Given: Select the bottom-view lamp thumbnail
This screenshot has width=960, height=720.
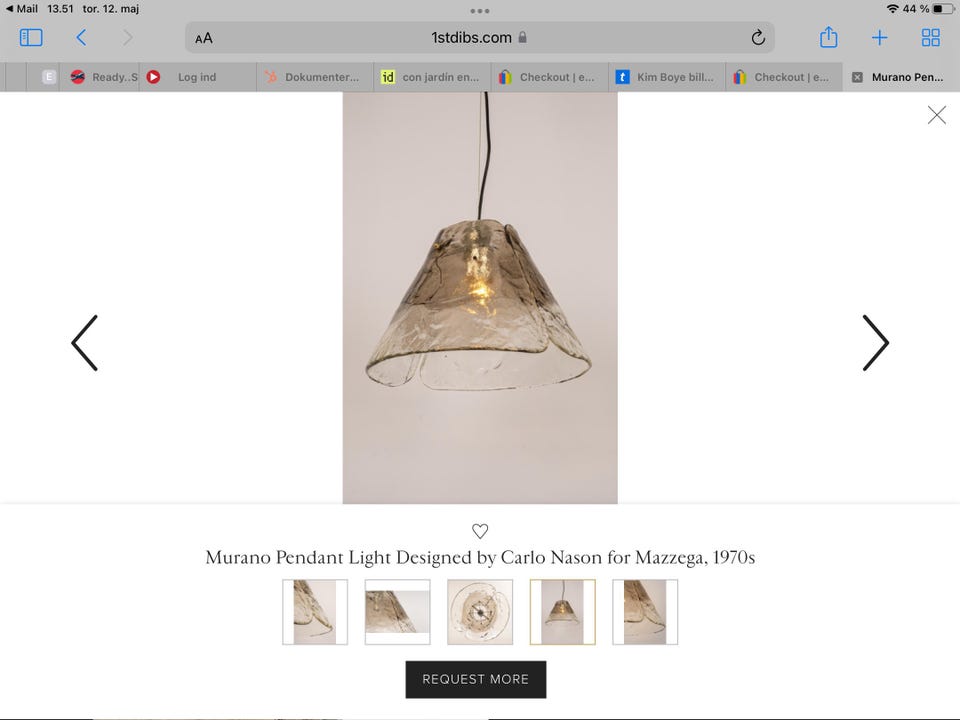Looking at the screenshot, I should click(480, 612).
